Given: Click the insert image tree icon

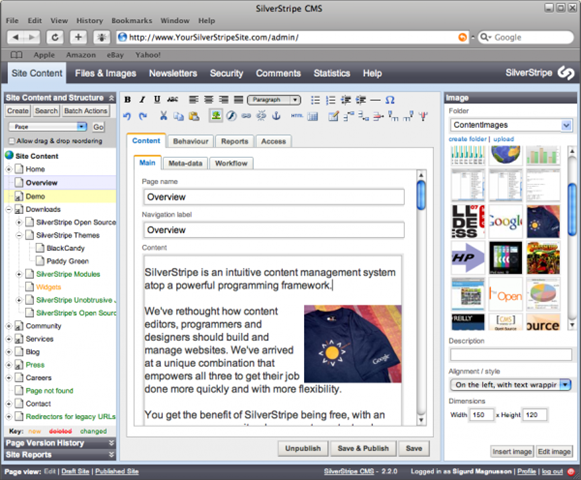Looking at the screenshot, I should click(x=216, y=116).
